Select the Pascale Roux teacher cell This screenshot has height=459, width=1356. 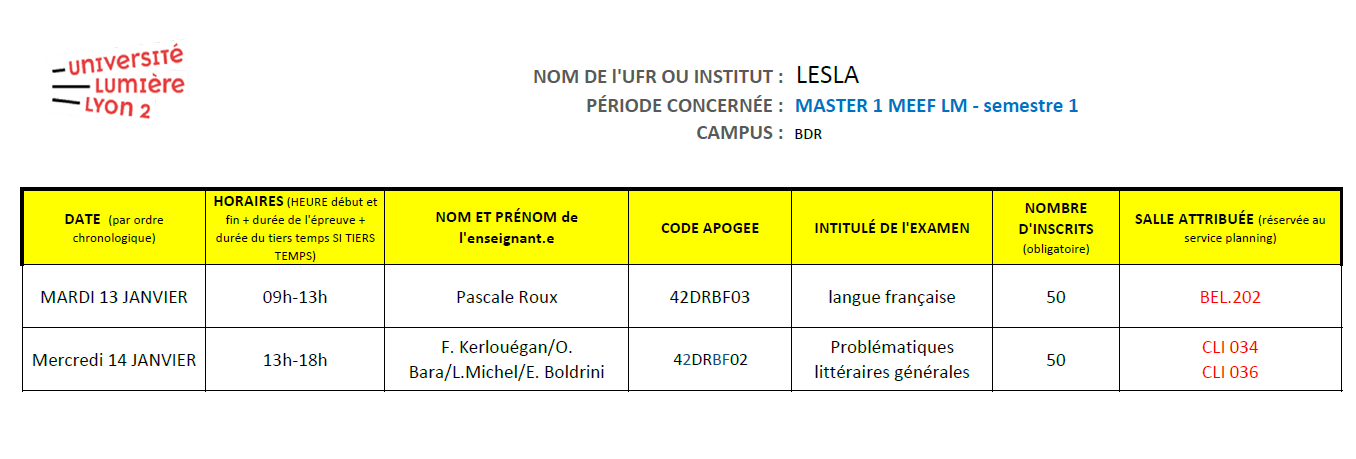(506, 297)
